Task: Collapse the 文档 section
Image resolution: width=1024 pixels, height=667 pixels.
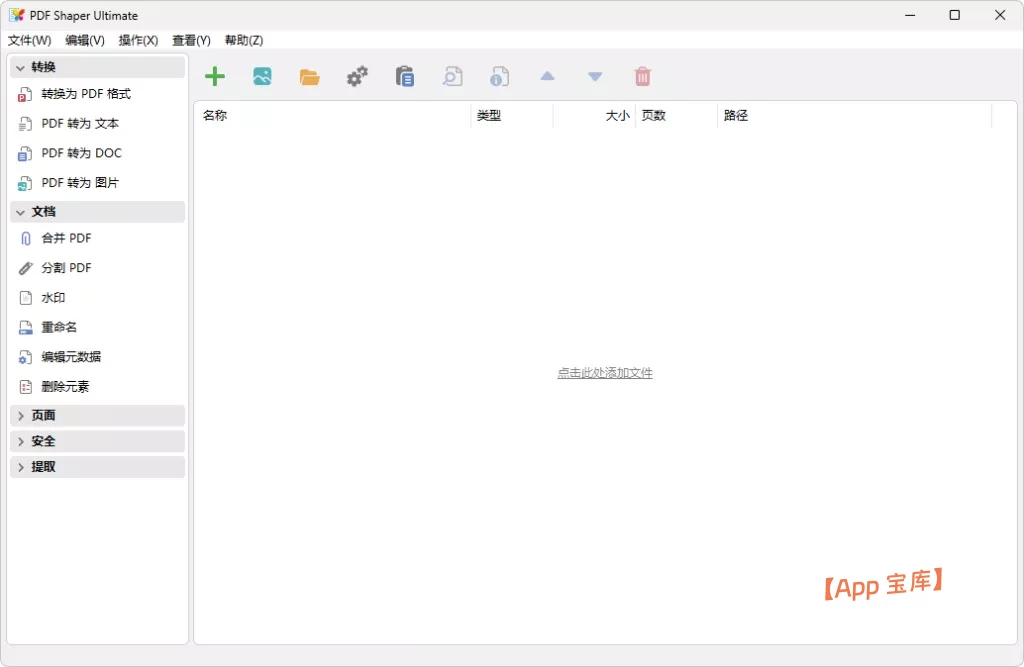Action: click(x=42, y=211)
